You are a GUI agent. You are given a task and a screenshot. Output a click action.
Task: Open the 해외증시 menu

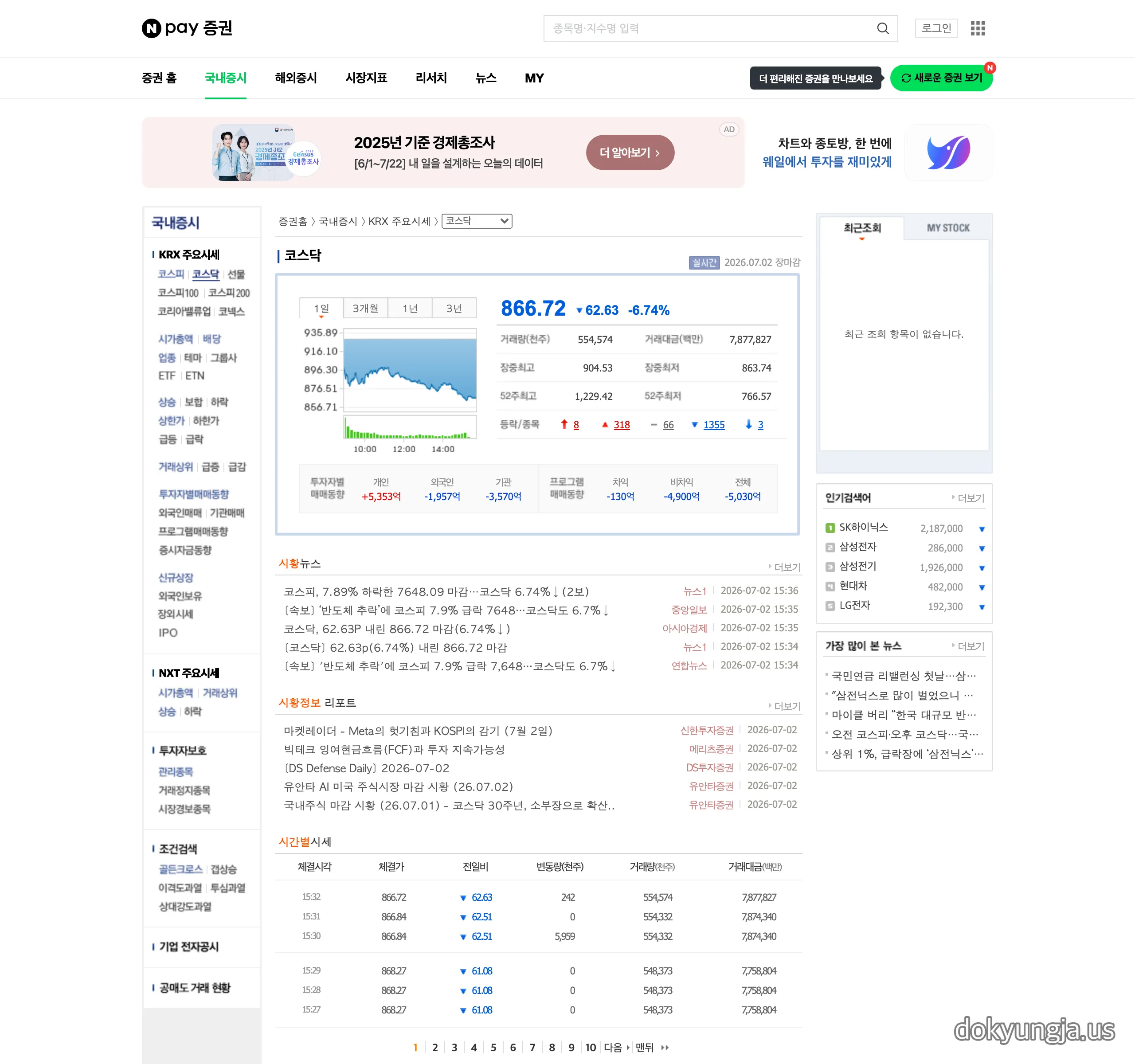point(296,78)
